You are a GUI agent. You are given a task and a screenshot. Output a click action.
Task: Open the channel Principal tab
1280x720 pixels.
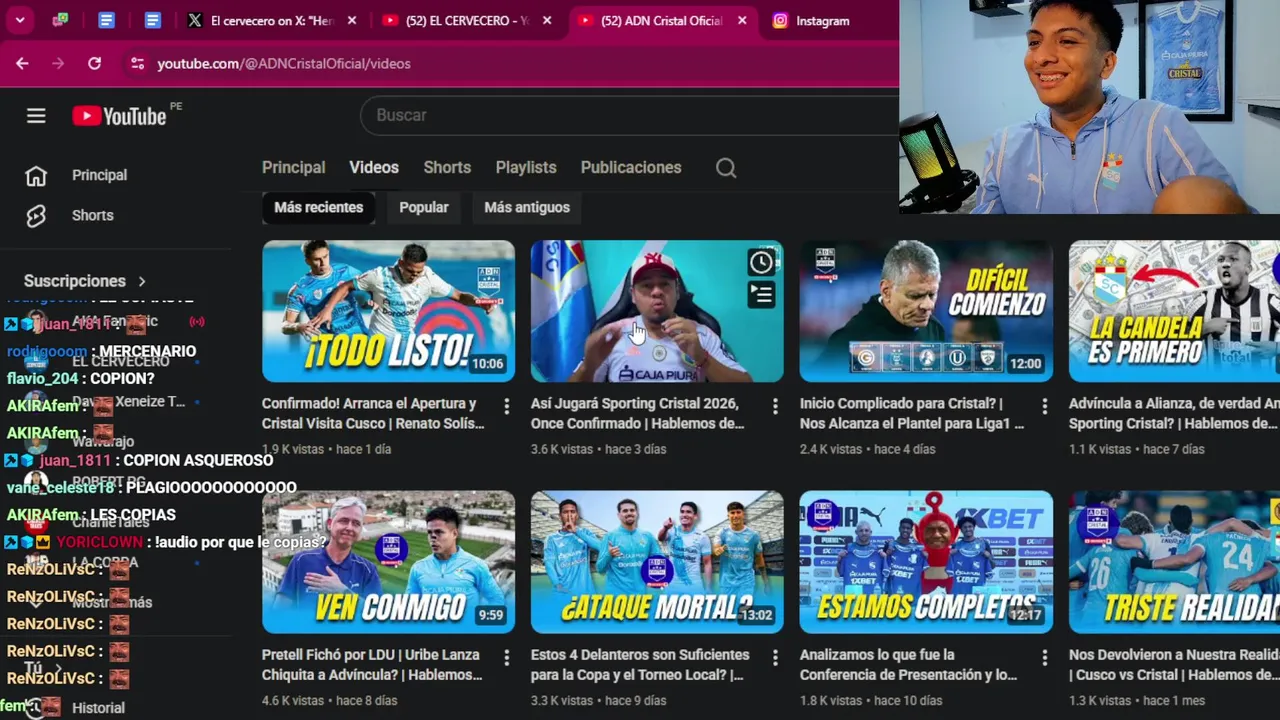[x=293, y=168]
